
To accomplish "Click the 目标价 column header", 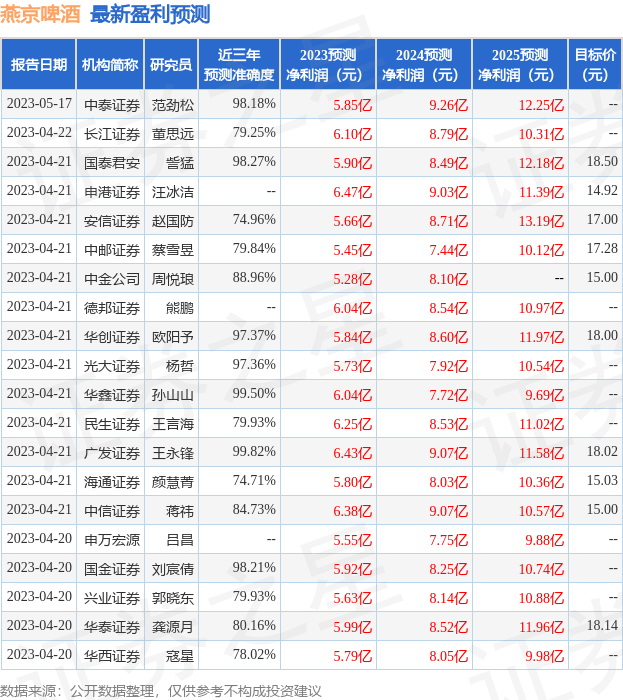I will pyautogui.click(x=595, y=64).
